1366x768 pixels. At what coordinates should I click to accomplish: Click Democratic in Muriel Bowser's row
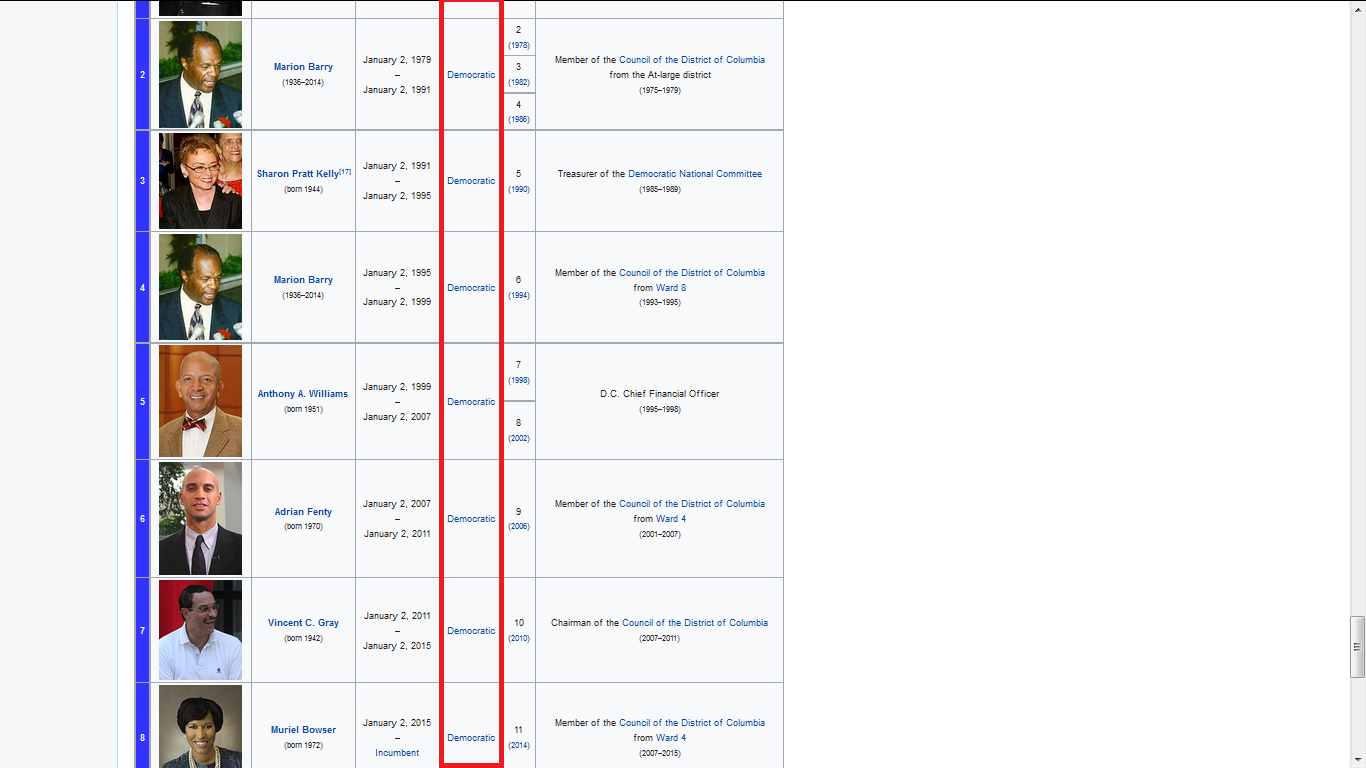point(471,738)
